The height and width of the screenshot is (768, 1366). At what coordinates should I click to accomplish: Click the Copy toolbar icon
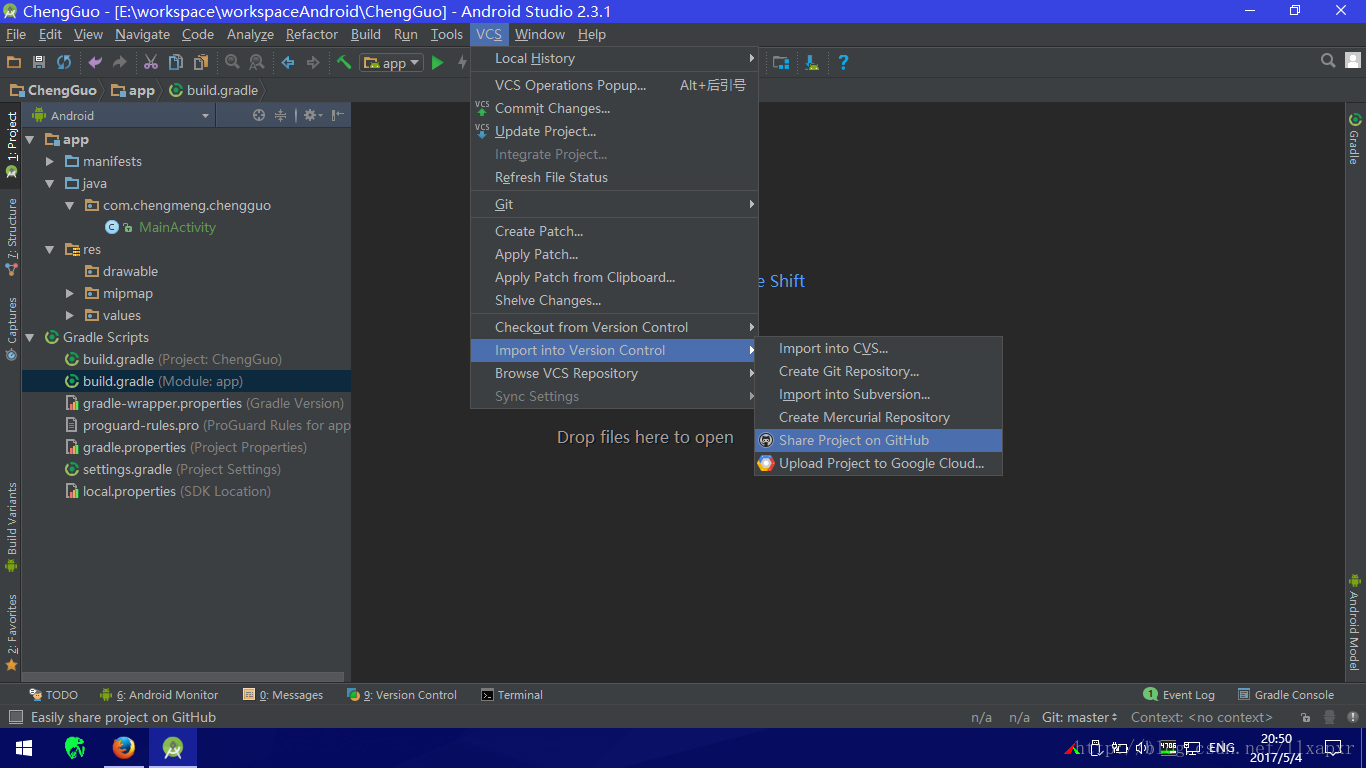click(x=176, y=62)
